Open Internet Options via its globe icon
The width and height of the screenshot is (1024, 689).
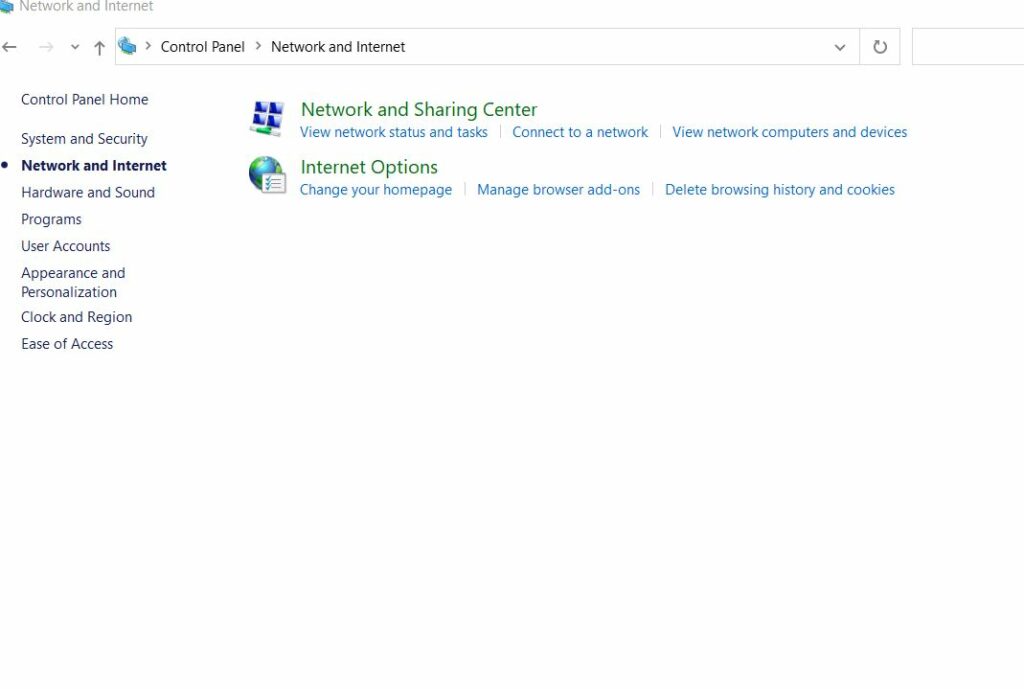(267, 174)
